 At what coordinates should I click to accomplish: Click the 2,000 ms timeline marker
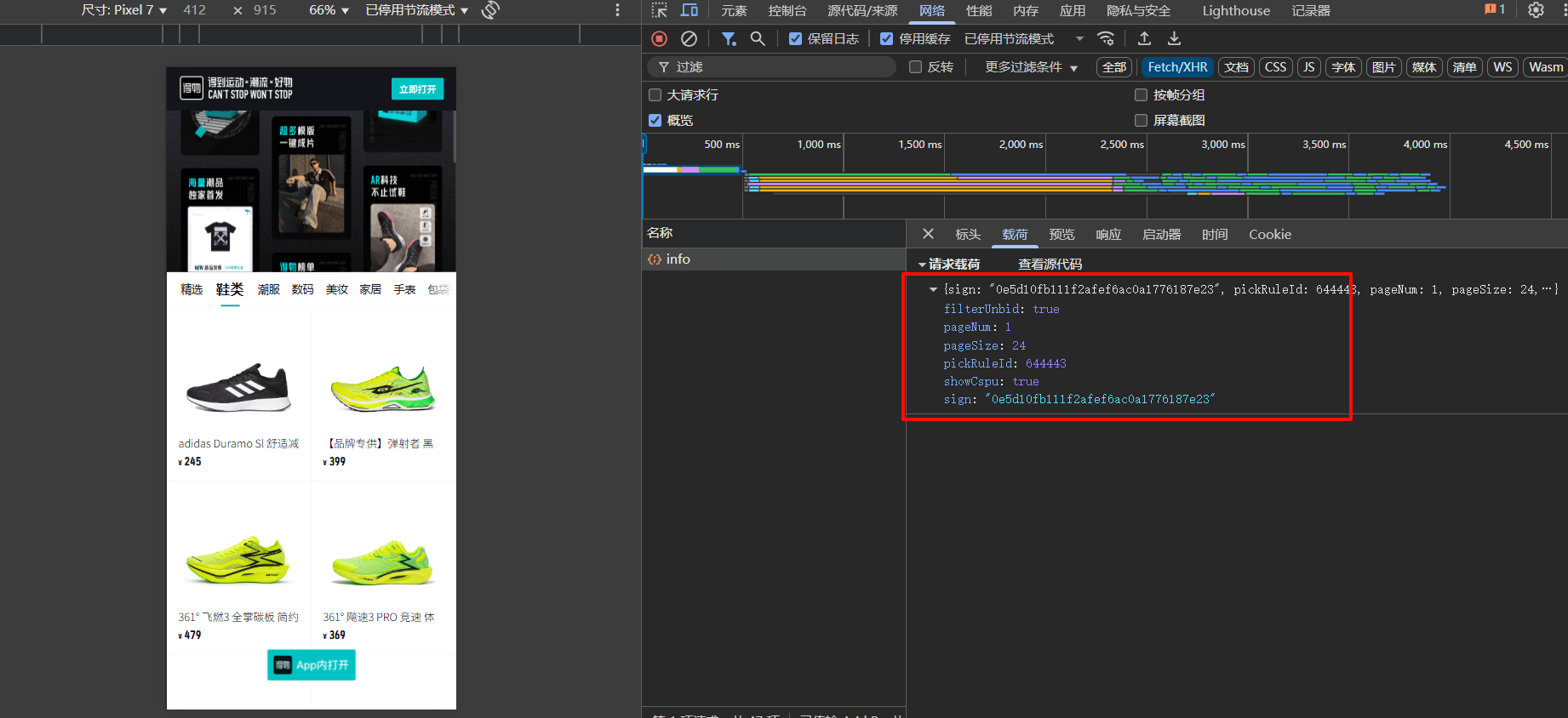(x=1021, y=145)
